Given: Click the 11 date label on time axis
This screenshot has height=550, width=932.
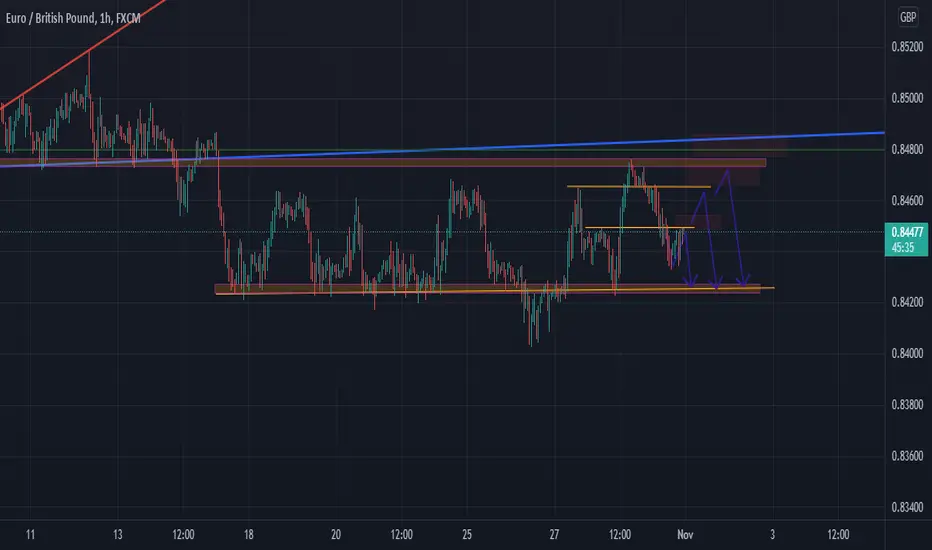Looking at the screenshot, I should (30, 535).
